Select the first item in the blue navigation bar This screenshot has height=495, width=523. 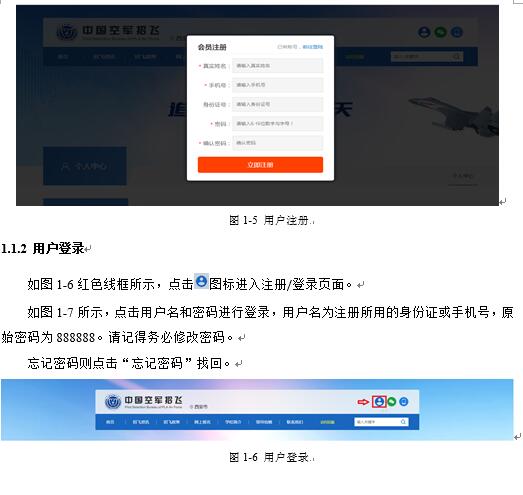110,422
